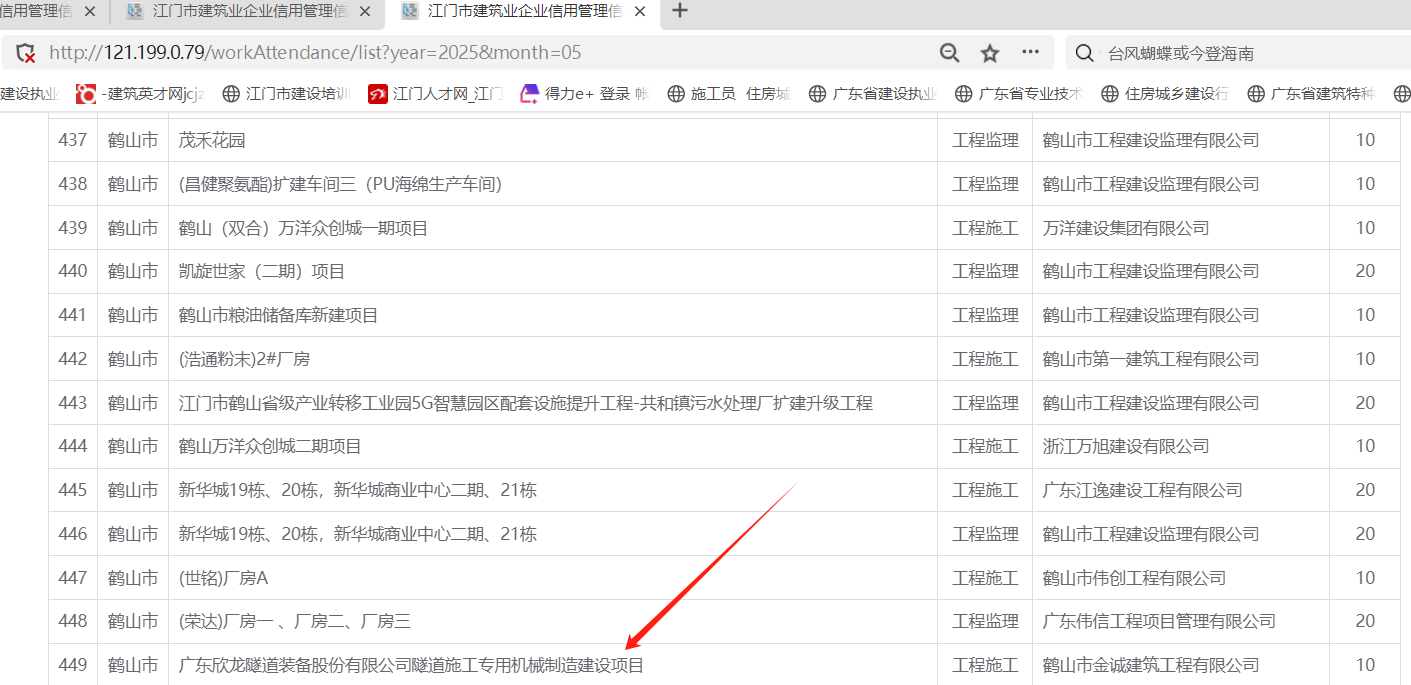
Task: Open the three-dot more options menu
Action: pos(1030,53)
